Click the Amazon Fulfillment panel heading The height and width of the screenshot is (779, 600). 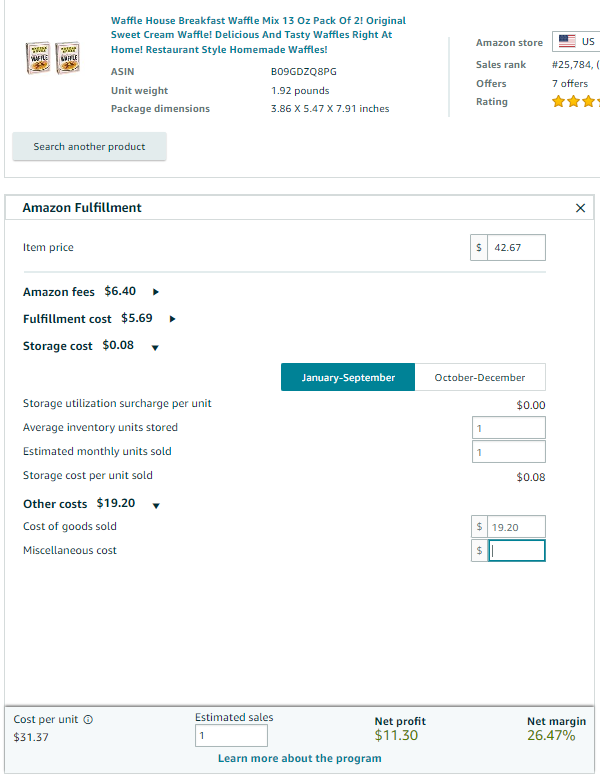pos(82,208)
